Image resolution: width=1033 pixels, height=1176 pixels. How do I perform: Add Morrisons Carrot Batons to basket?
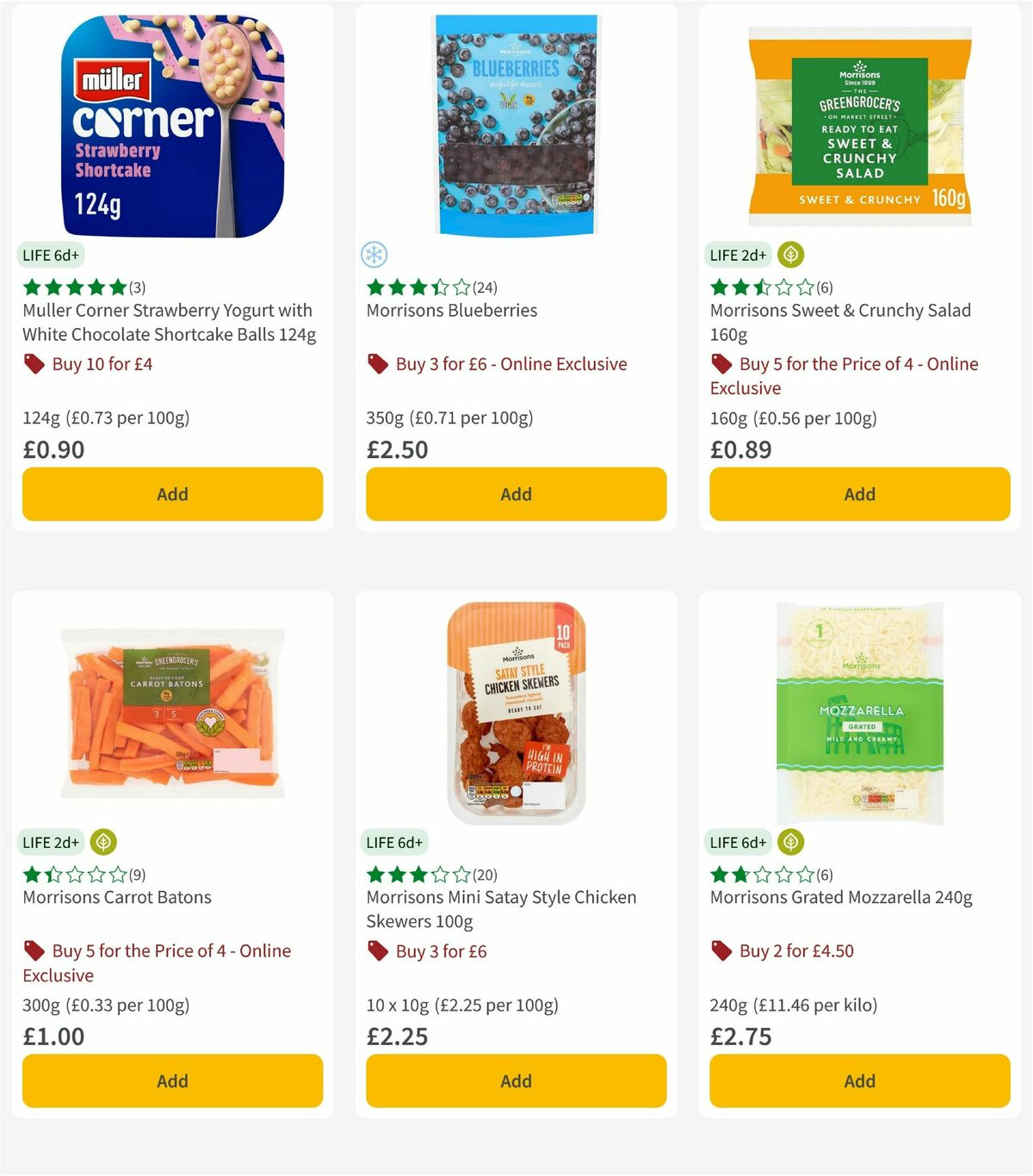click(172, 1080)
